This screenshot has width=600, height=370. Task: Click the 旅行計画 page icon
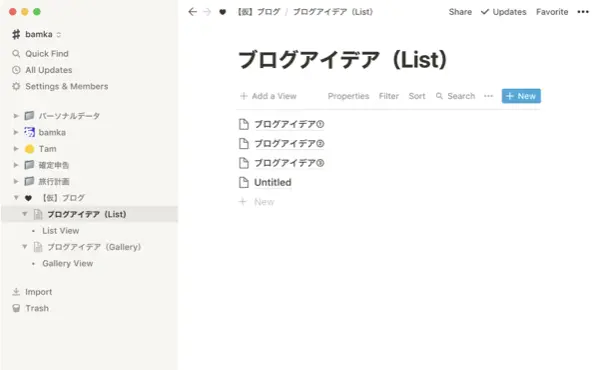click(29, 181)
